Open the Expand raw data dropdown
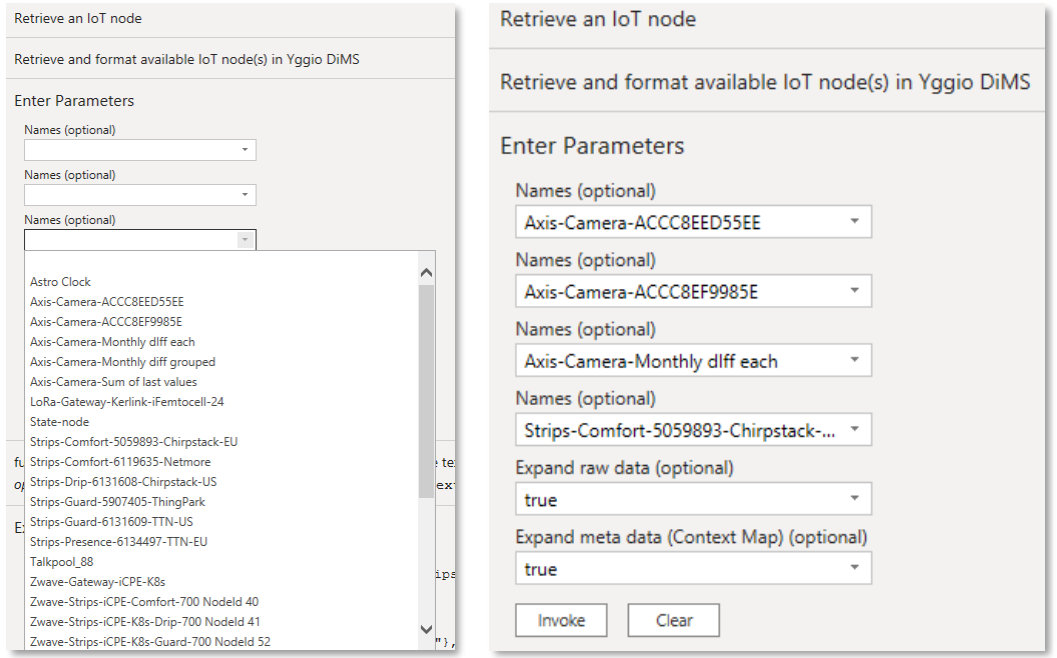The height and width of the screenshot is (658, 1057). tap(693, 499)
